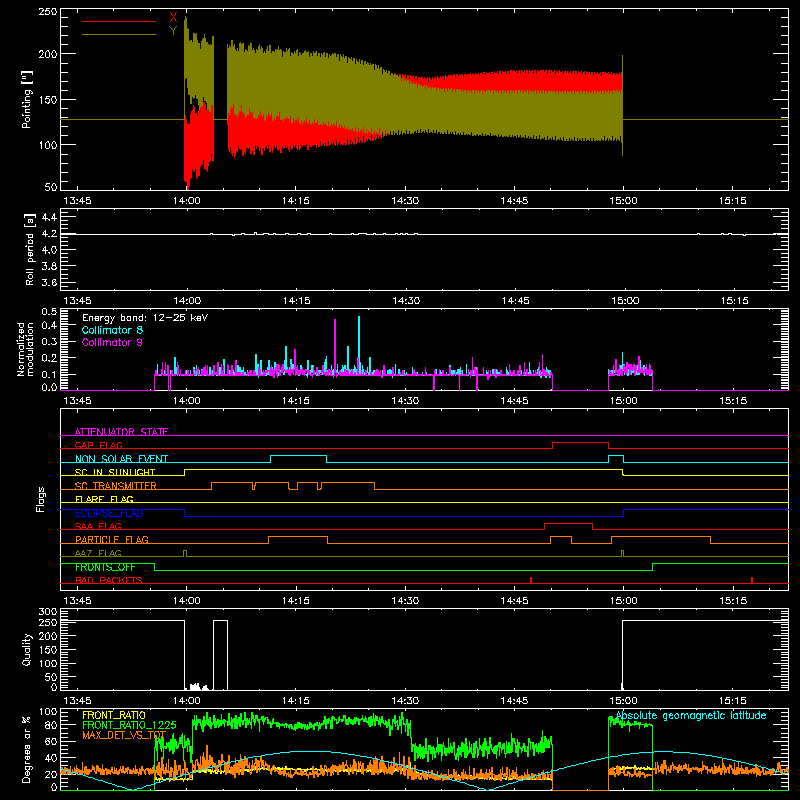Click the red X legend line
This screenshot has height=800, width=800.
coord(119,21)
